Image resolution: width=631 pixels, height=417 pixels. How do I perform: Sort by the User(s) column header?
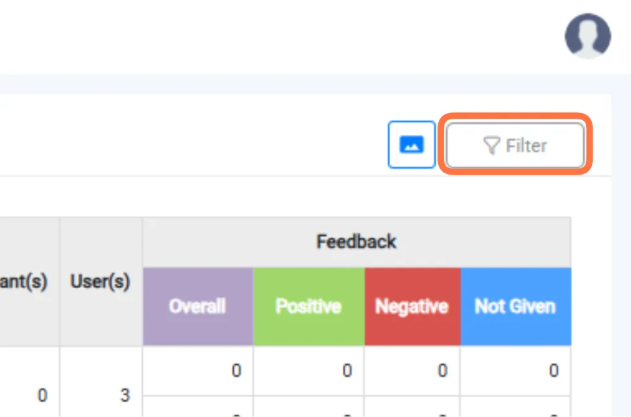pos(101,281)
